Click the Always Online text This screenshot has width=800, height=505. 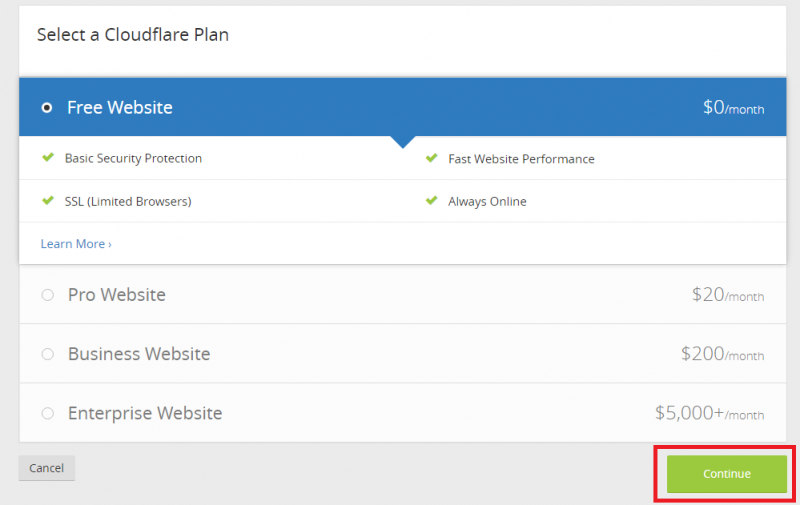487,201
